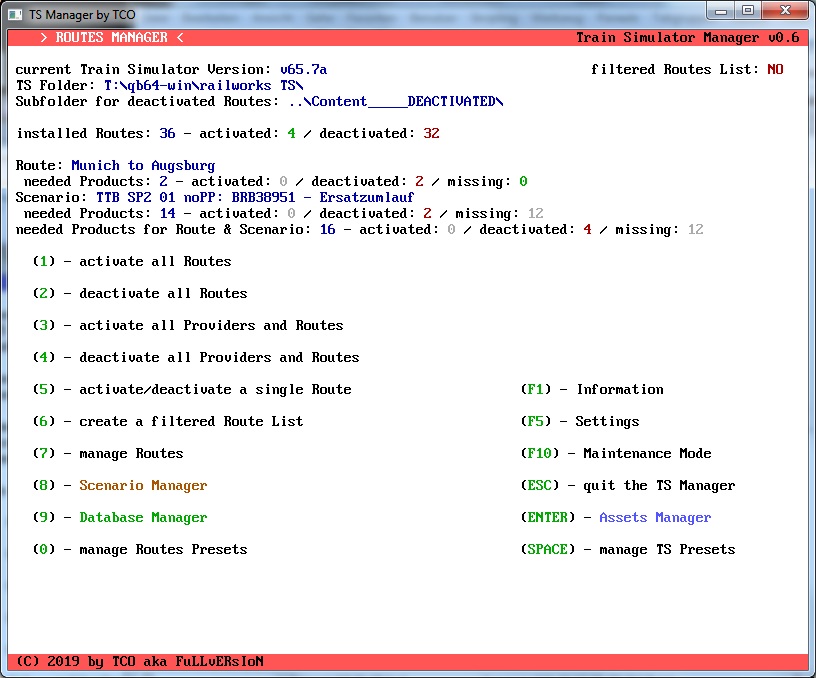Select (5) activate/deactivate a single Route
Viewport: 816px width, 678px height.
[x=192, y=389]
